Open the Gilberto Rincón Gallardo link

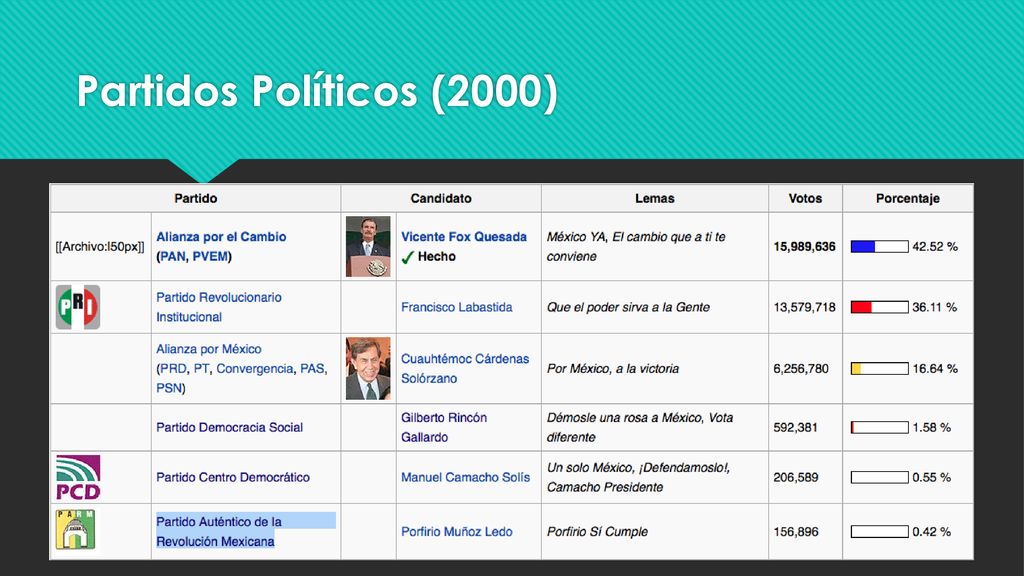(444, 427)
